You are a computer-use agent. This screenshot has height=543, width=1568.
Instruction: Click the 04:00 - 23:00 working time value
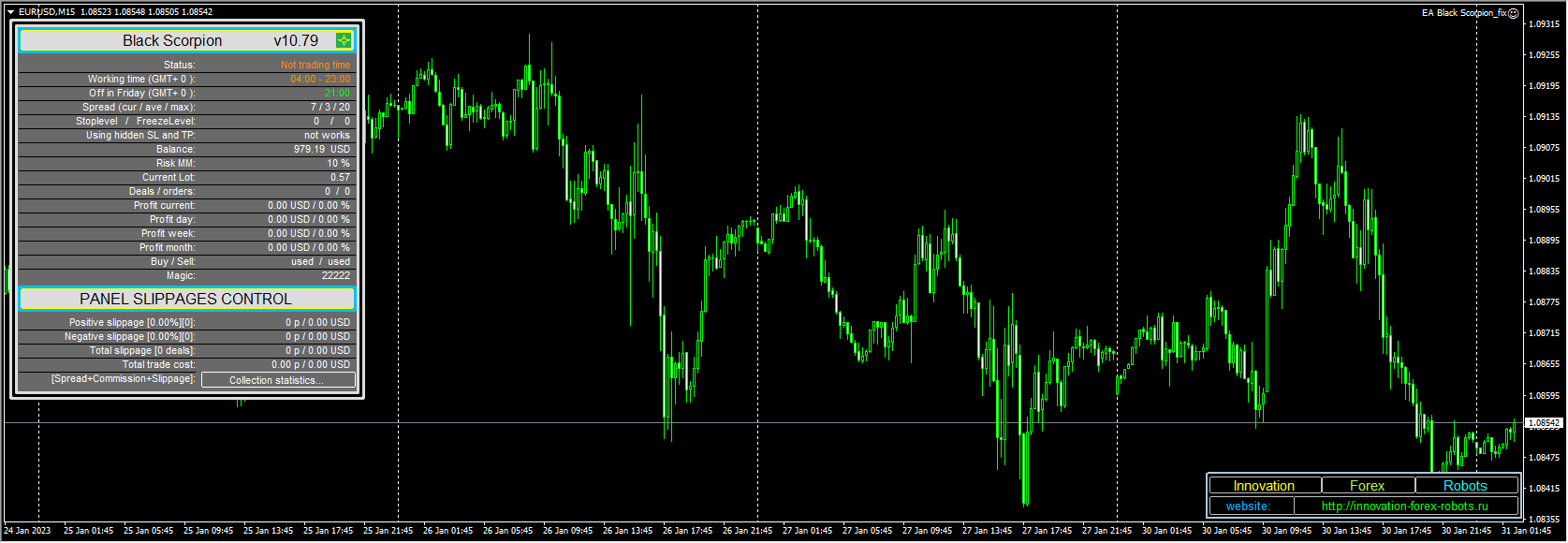(320, 80)
